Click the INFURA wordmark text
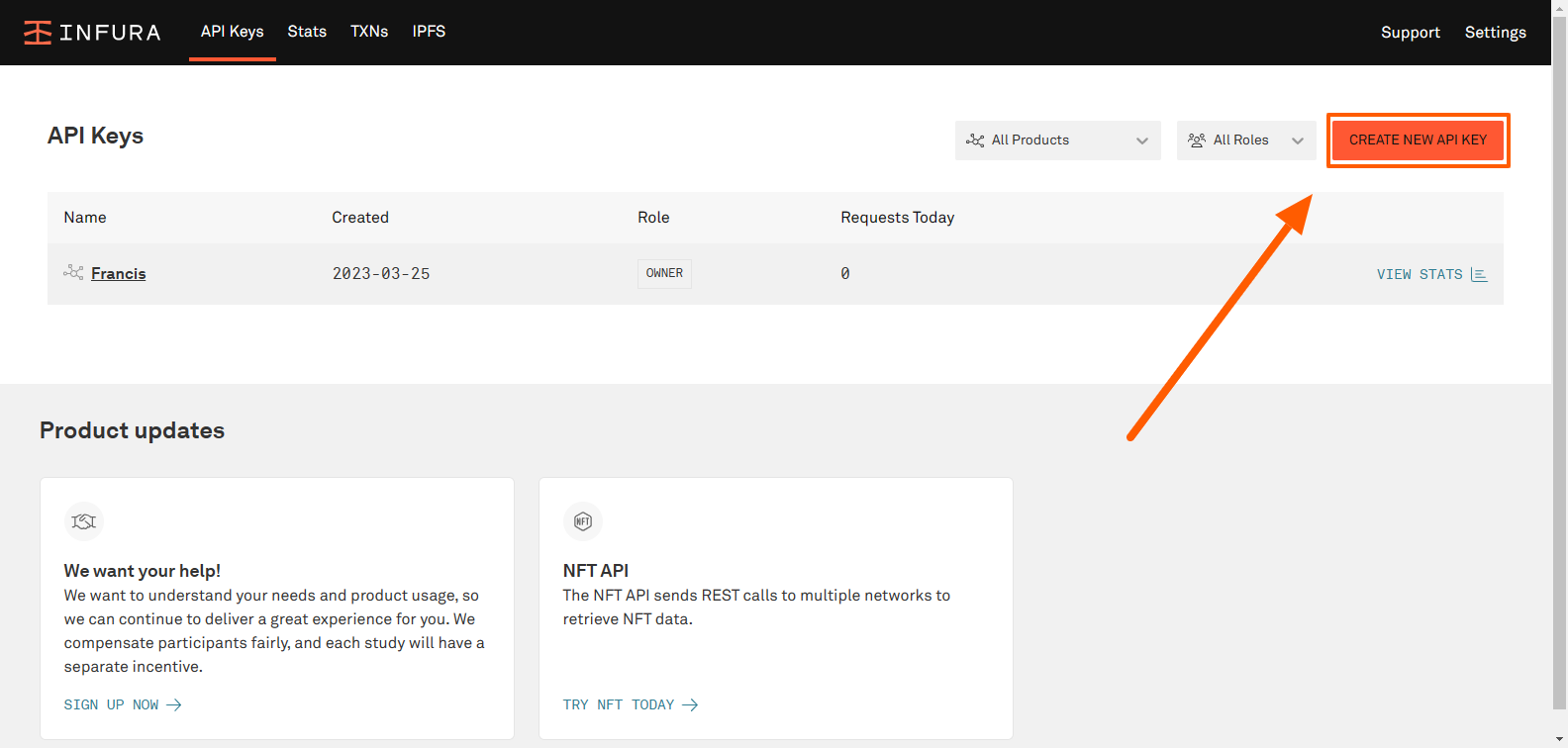The image size is (1568, 748). click(110, 33)
